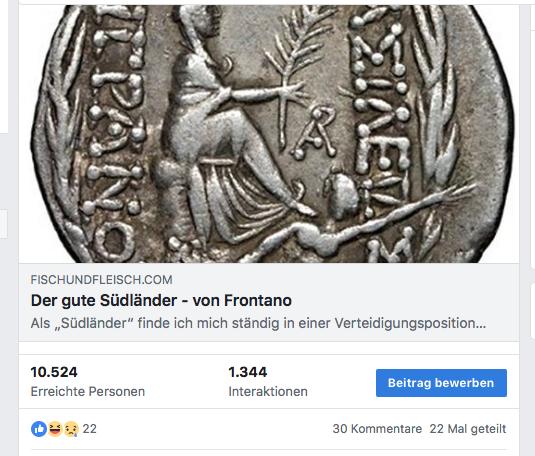Open the reactions count of 22
The image size is (535, 456).
coord(90,429)
